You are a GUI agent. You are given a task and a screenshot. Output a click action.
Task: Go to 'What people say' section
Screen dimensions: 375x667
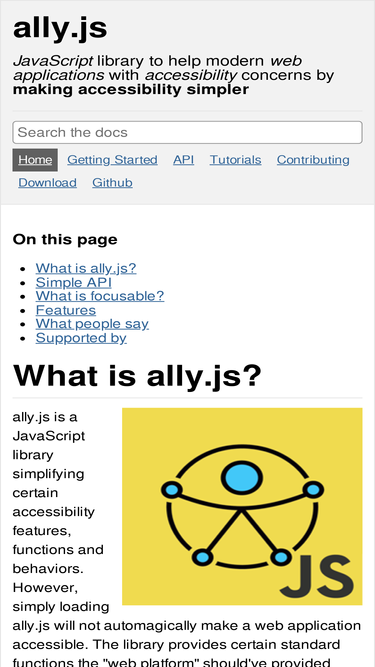point(92,324)
